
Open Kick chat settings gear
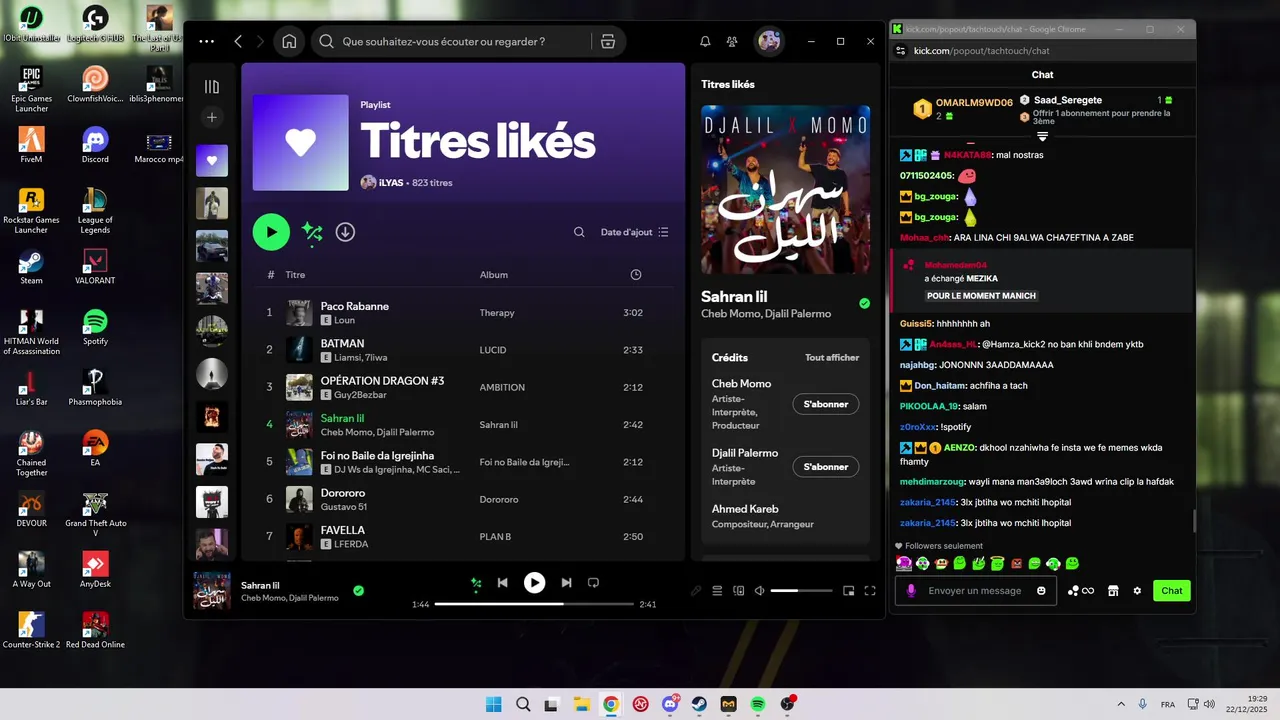(1137, 591)
